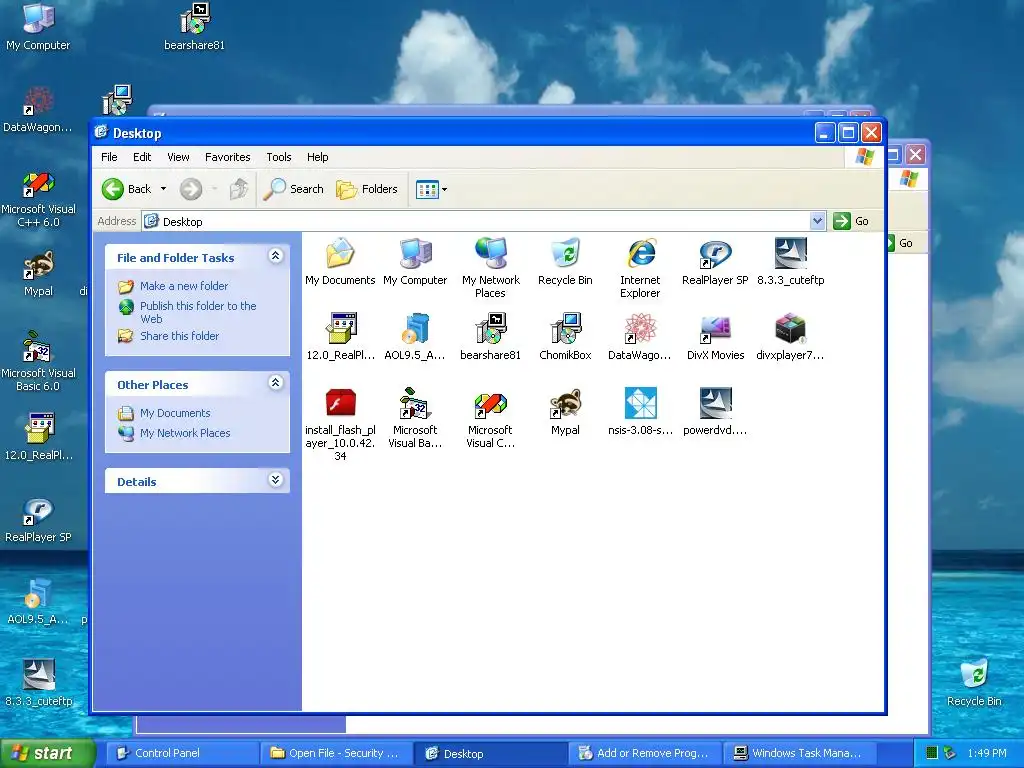The image size is (1024, 768).
Task: Select Recycle Bin icon in Desktop window
Action: tap(566, 261)
